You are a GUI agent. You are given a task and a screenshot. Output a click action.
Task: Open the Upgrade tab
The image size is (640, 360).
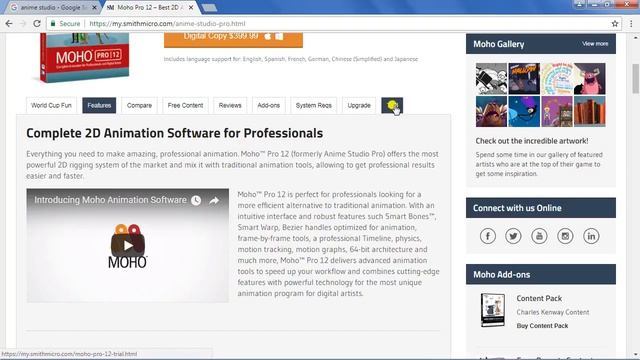pyautogui.click(x=359, y=105)
